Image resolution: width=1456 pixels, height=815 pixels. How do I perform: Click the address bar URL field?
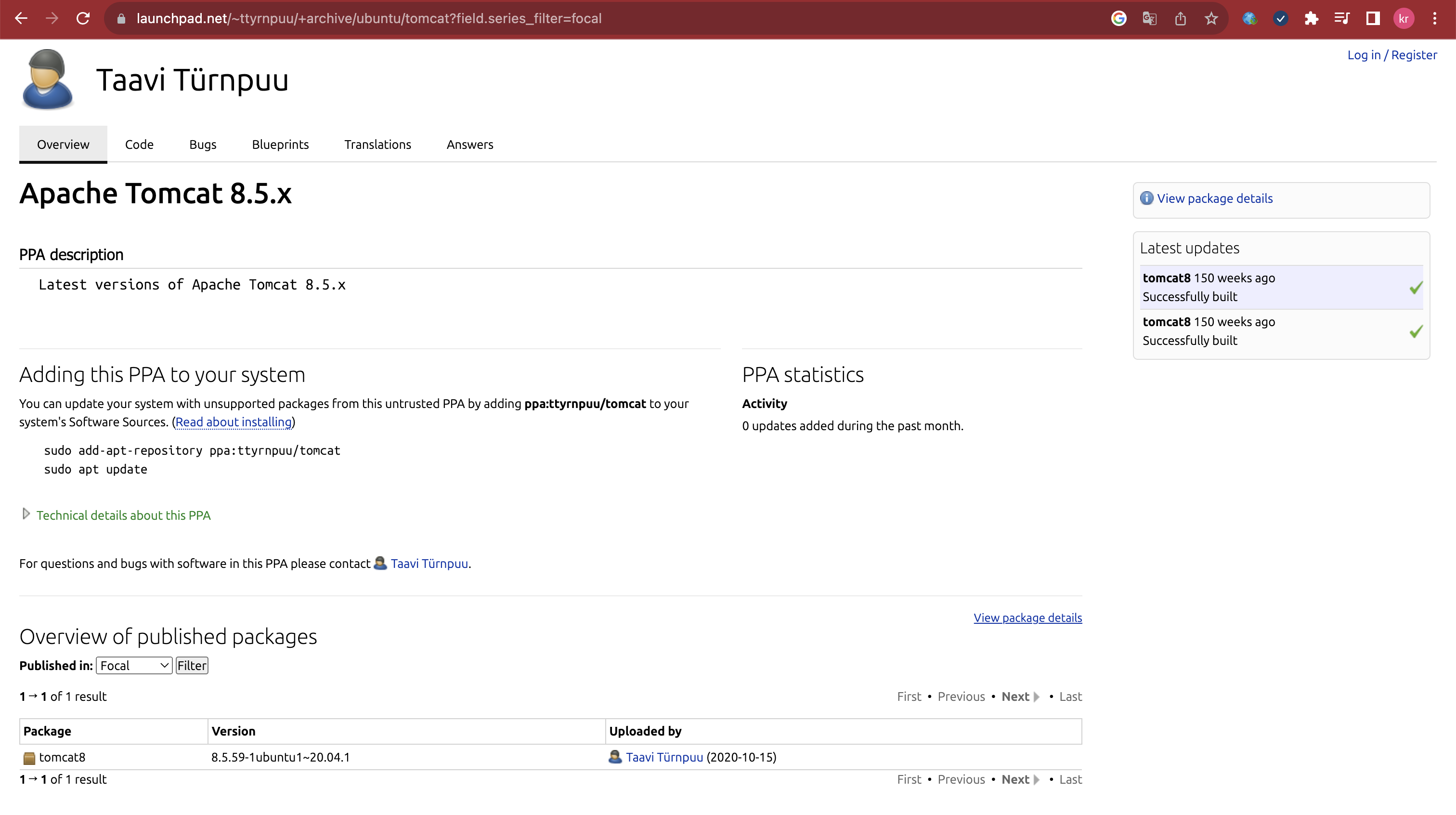(x=368, y=19)
